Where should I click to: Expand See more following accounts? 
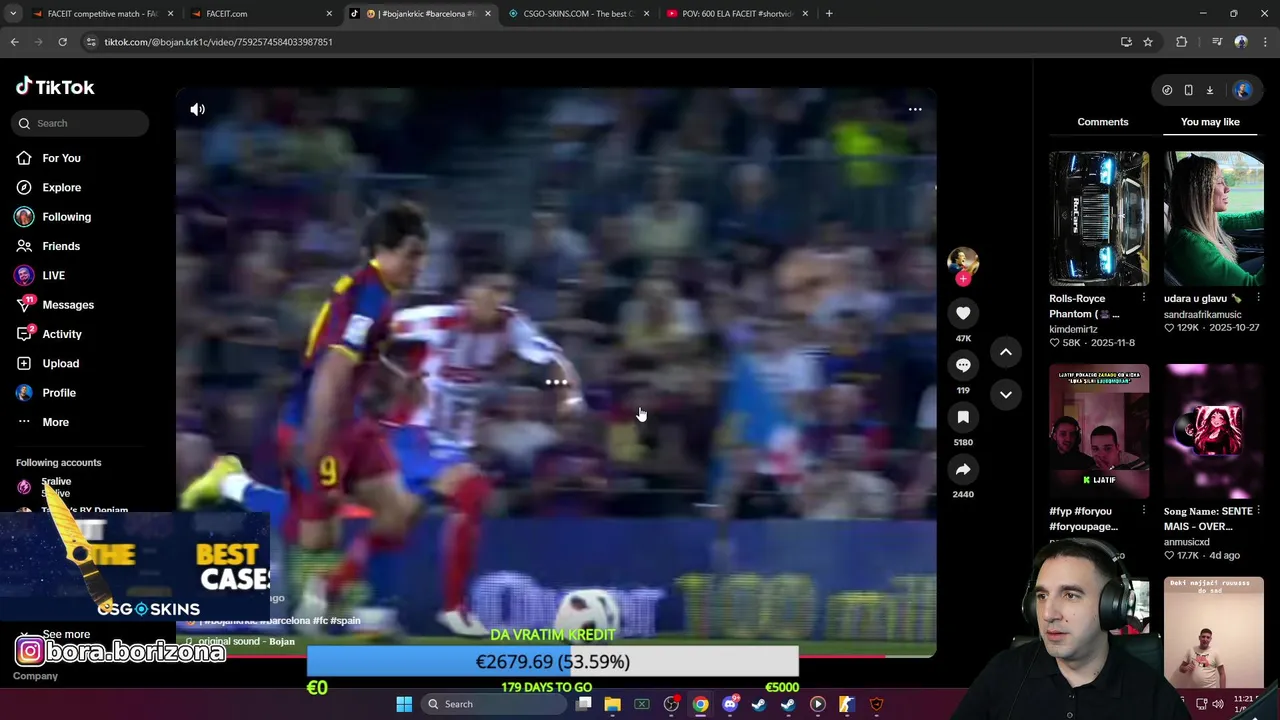(x=66, y=634)
